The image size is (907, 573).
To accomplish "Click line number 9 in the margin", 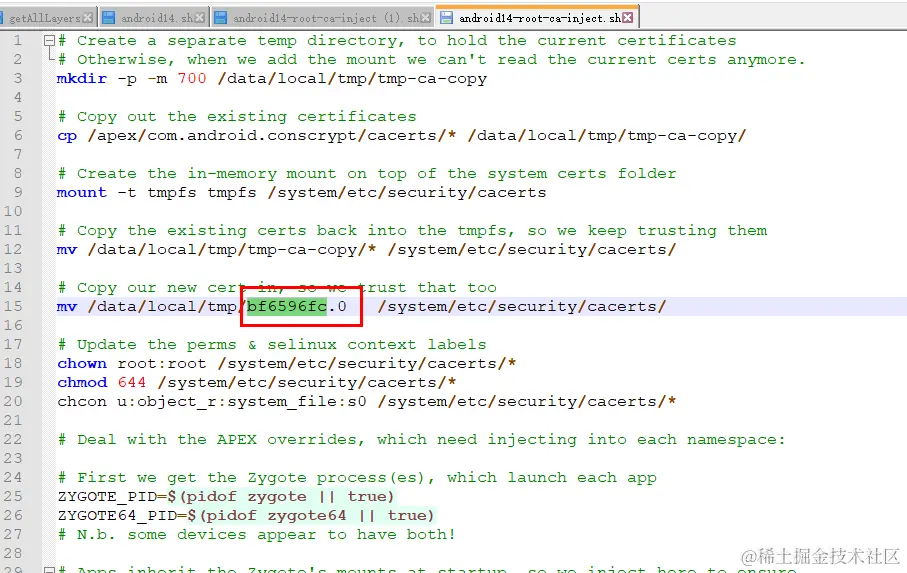I will [x=18, y=192].
